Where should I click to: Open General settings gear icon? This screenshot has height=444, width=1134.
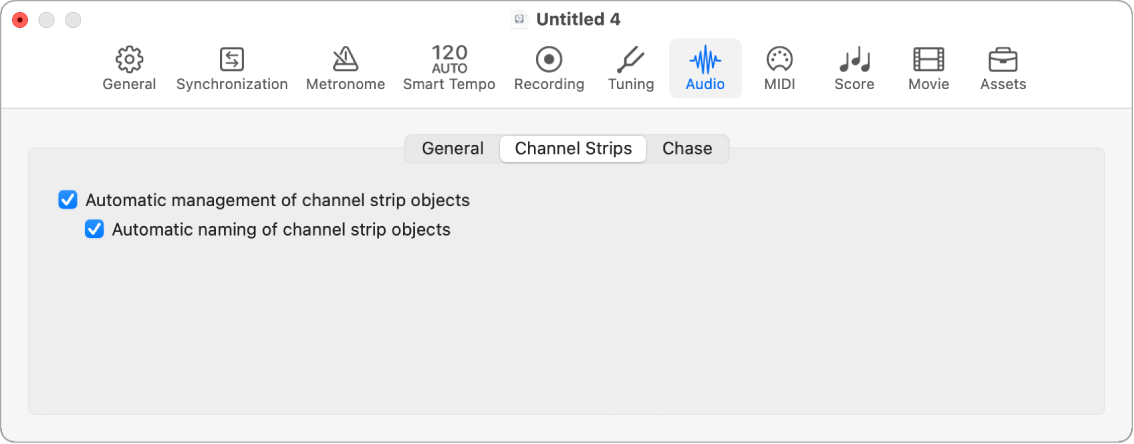click(129, 60)
